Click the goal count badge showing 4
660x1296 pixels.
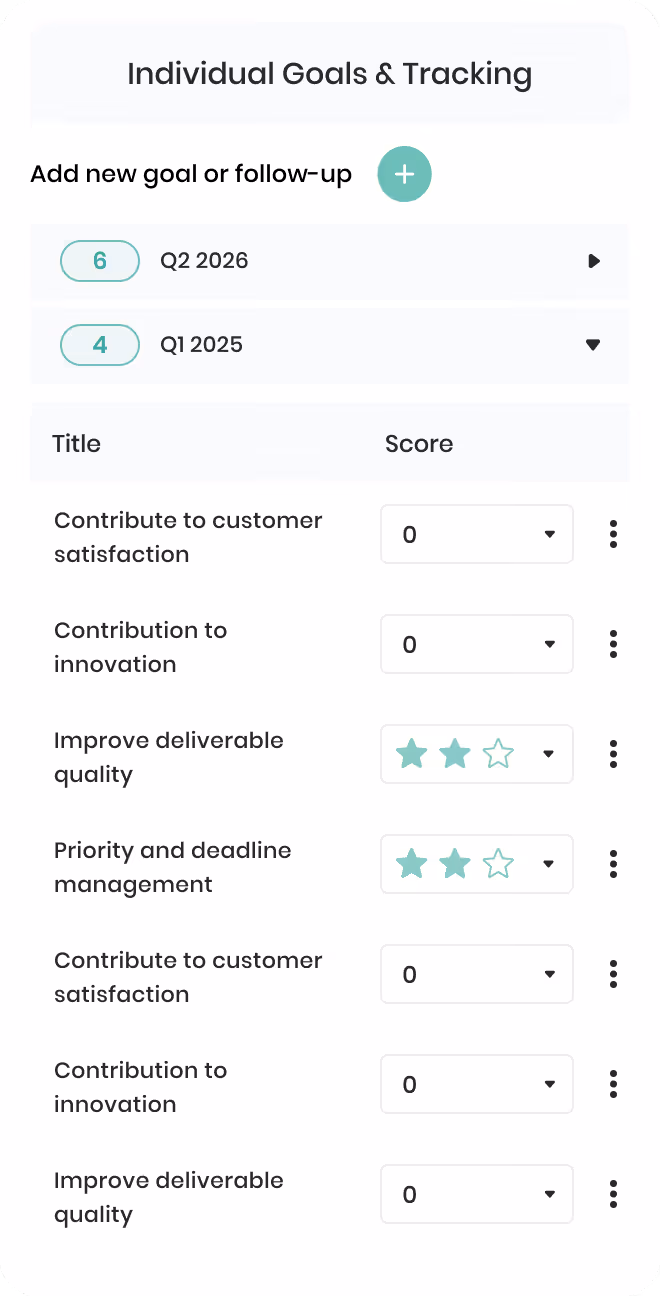(x=100, y=345)
